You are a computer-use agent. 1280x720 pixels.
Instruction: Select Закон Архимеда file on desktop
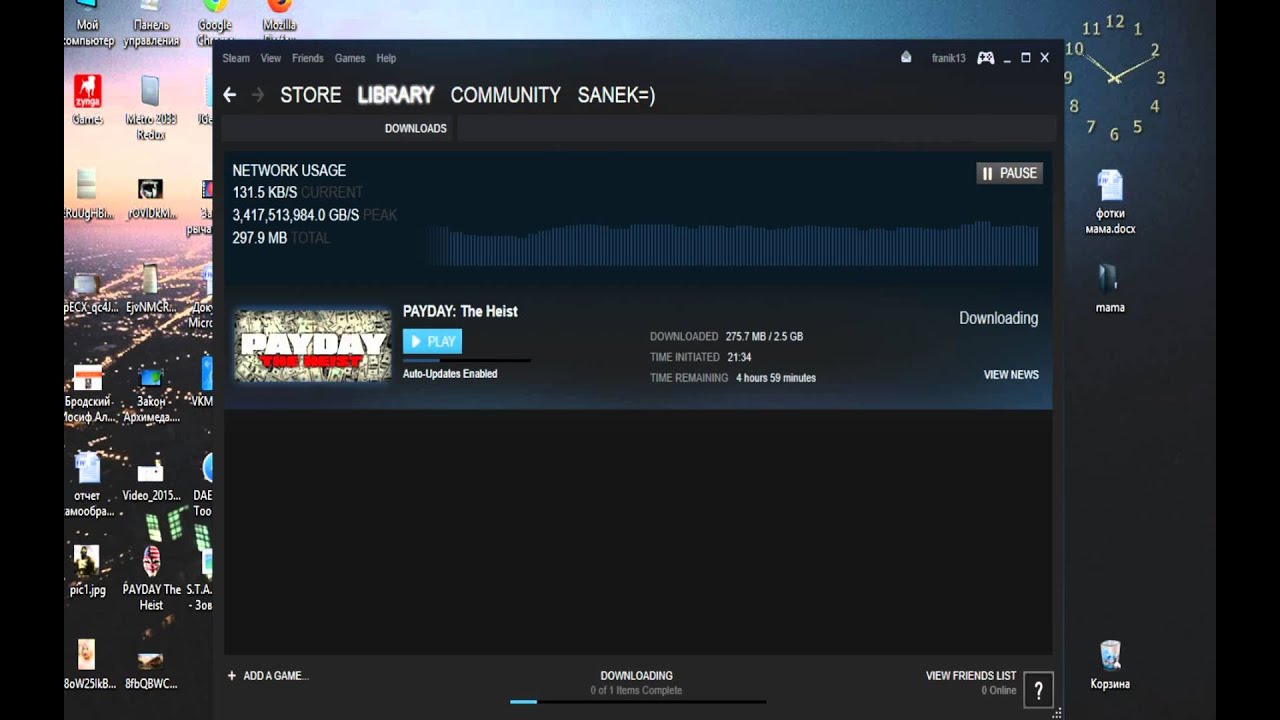pos(151,394)
